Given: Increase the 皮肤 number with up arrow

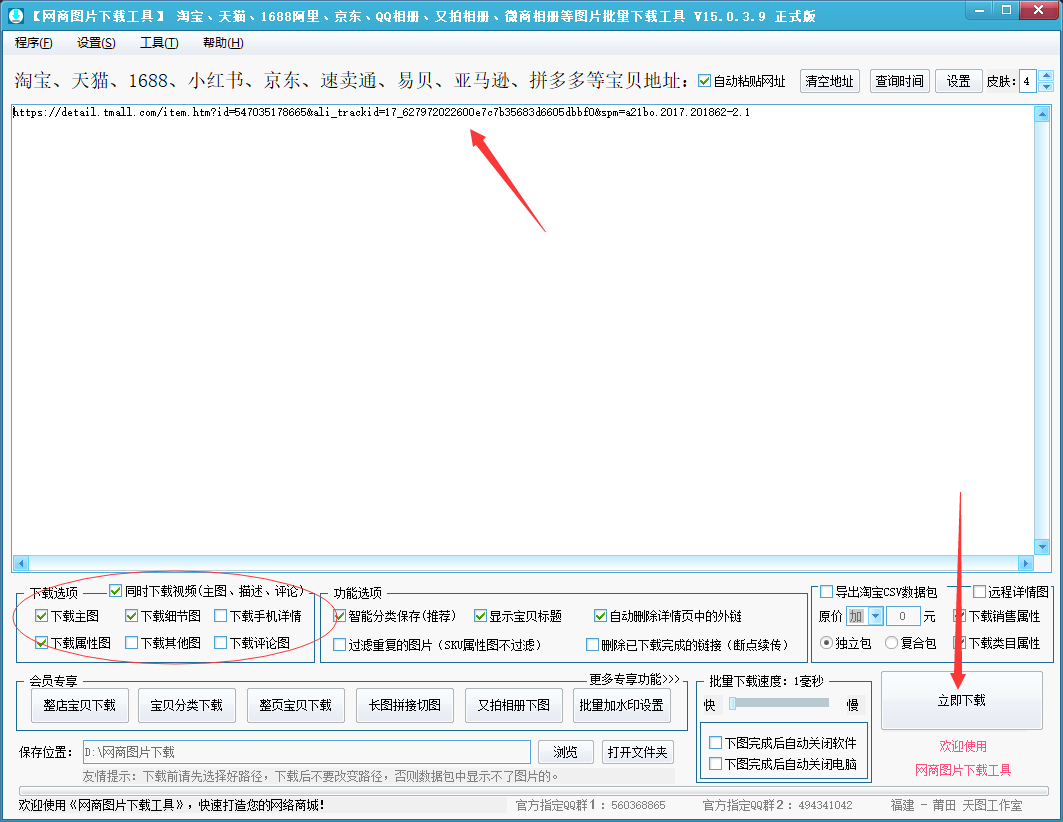Looking at the screenshot, I should pos(1046,75).
